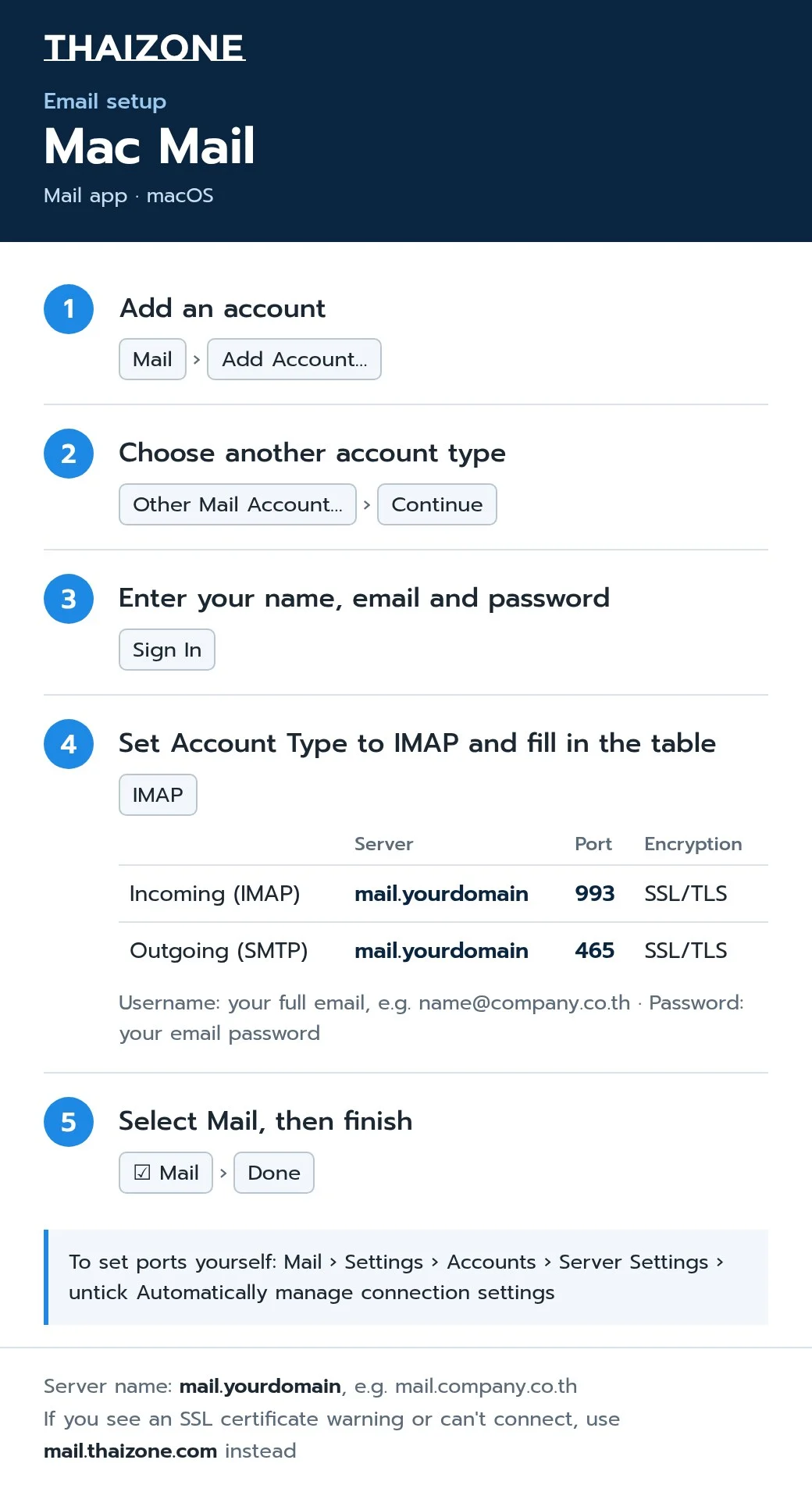The image size is (812, 1492).
Task: Click 'Enter your name, email and password' heading
Action: click(364, 599)
